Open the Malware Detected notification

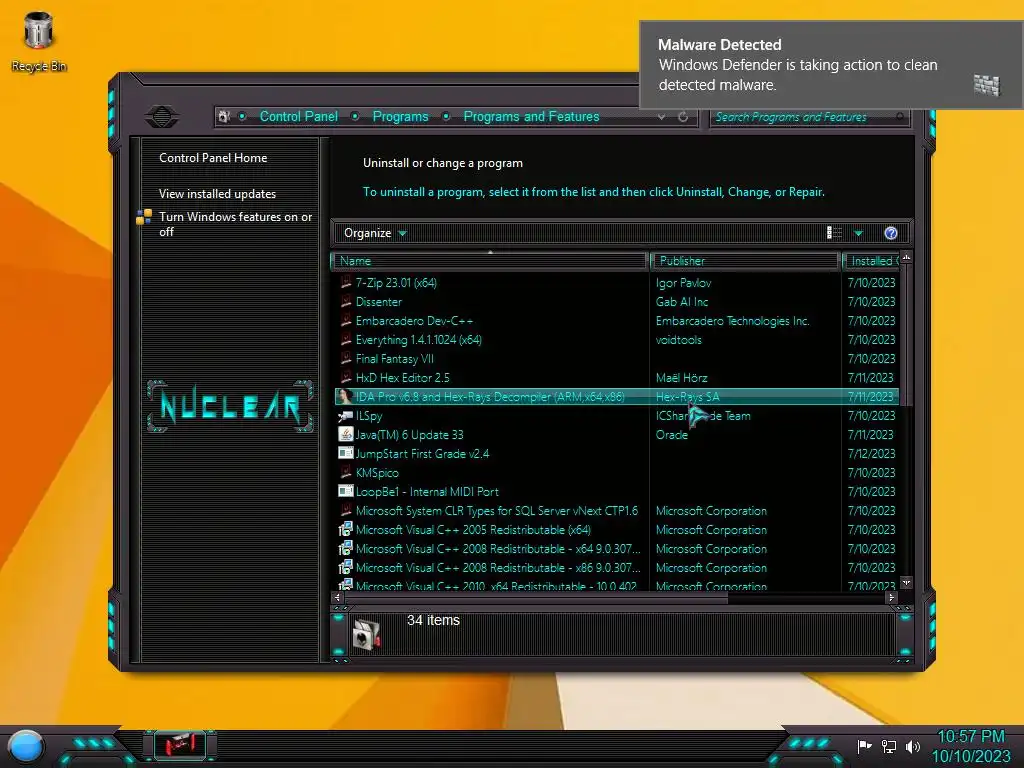(x=831, y=65)
